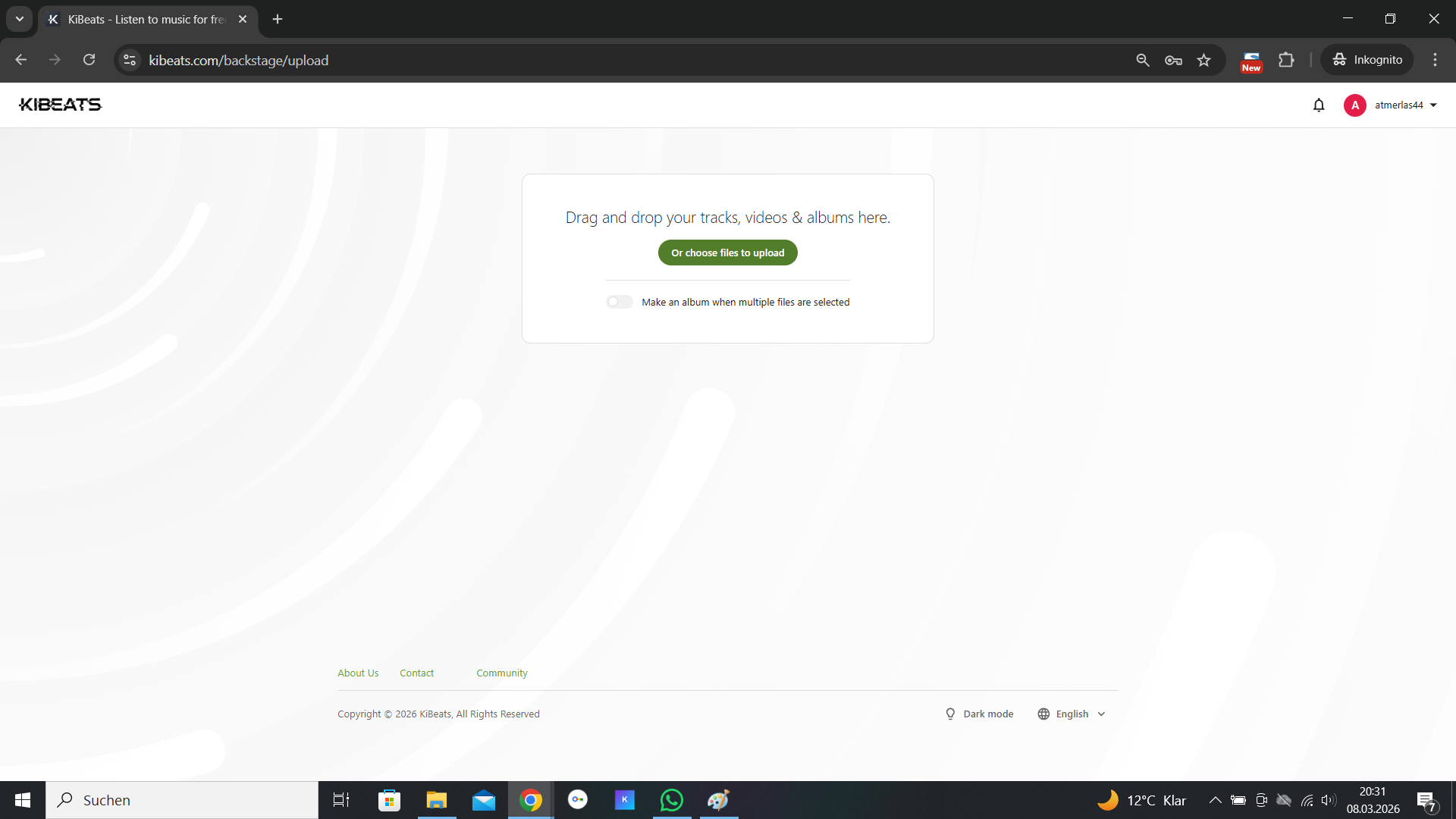Open the About Us link

coord(358,673)
